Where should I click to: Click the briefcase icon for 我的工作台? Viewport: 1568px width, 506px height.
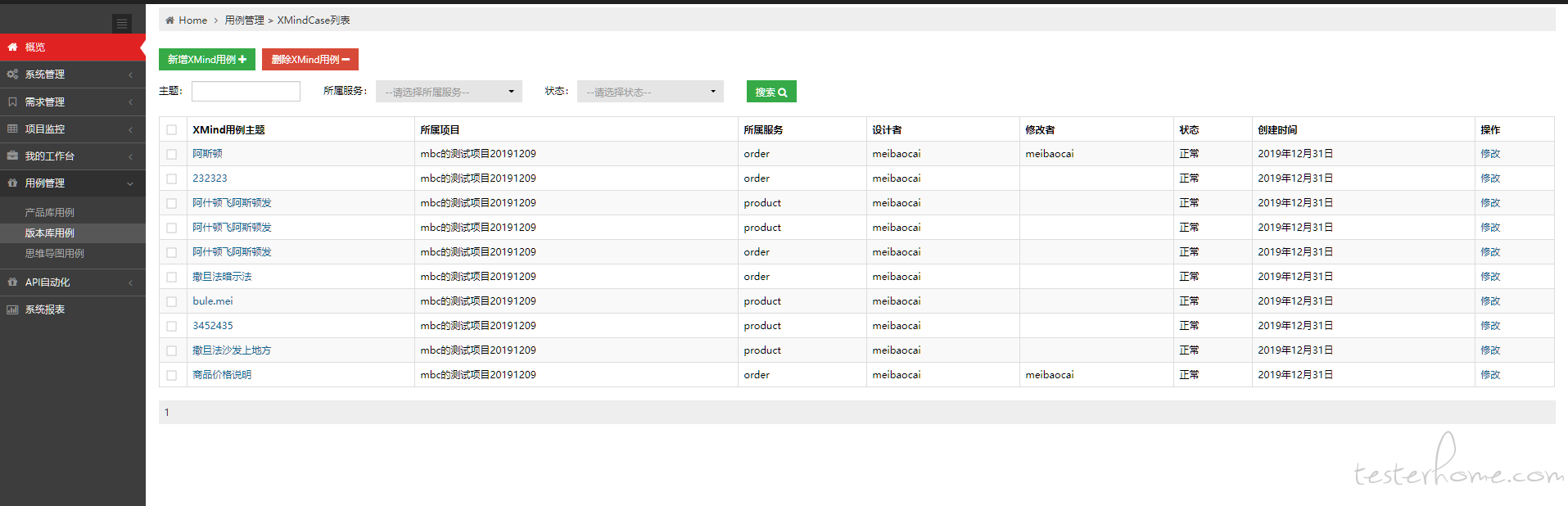click(12, 156)
